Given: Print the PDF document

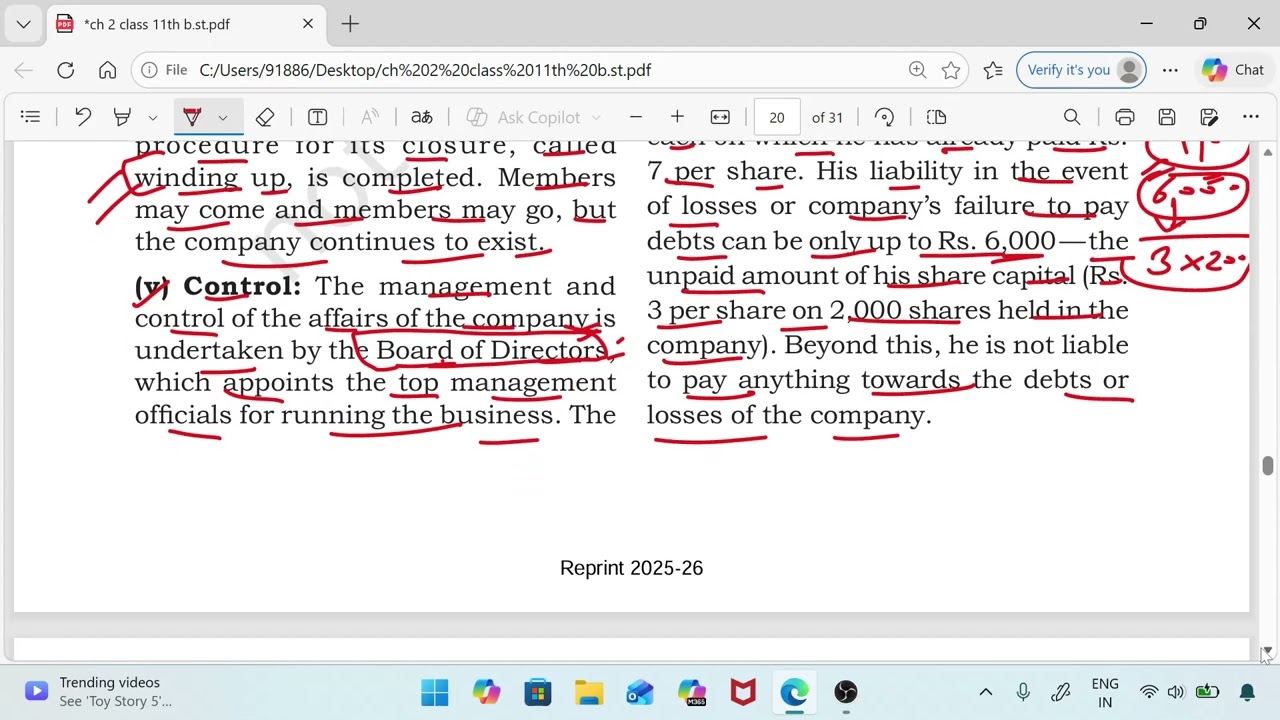Looking at the screenshot, I should (x=1125, y=117).
